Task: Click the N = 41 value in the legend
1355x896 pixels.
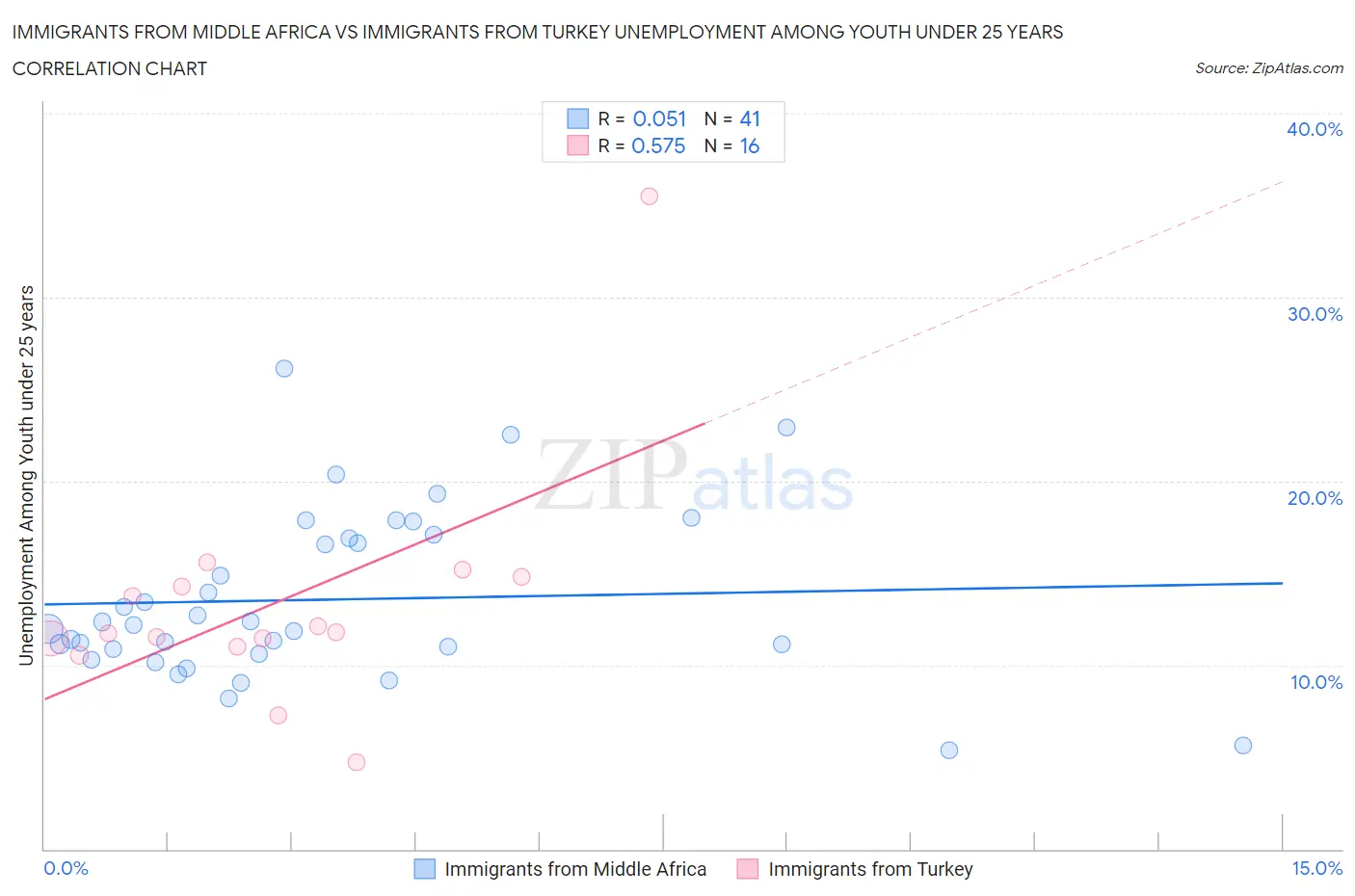Action: point(731,119)
